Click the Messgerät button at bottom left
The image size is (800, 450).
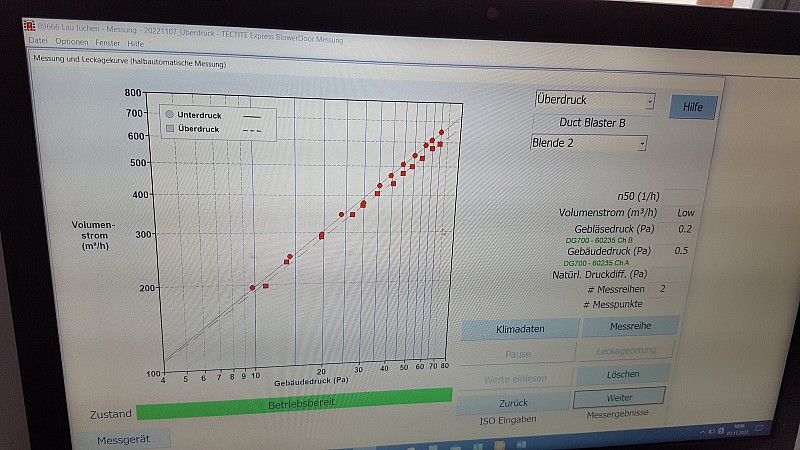(123, 439)
